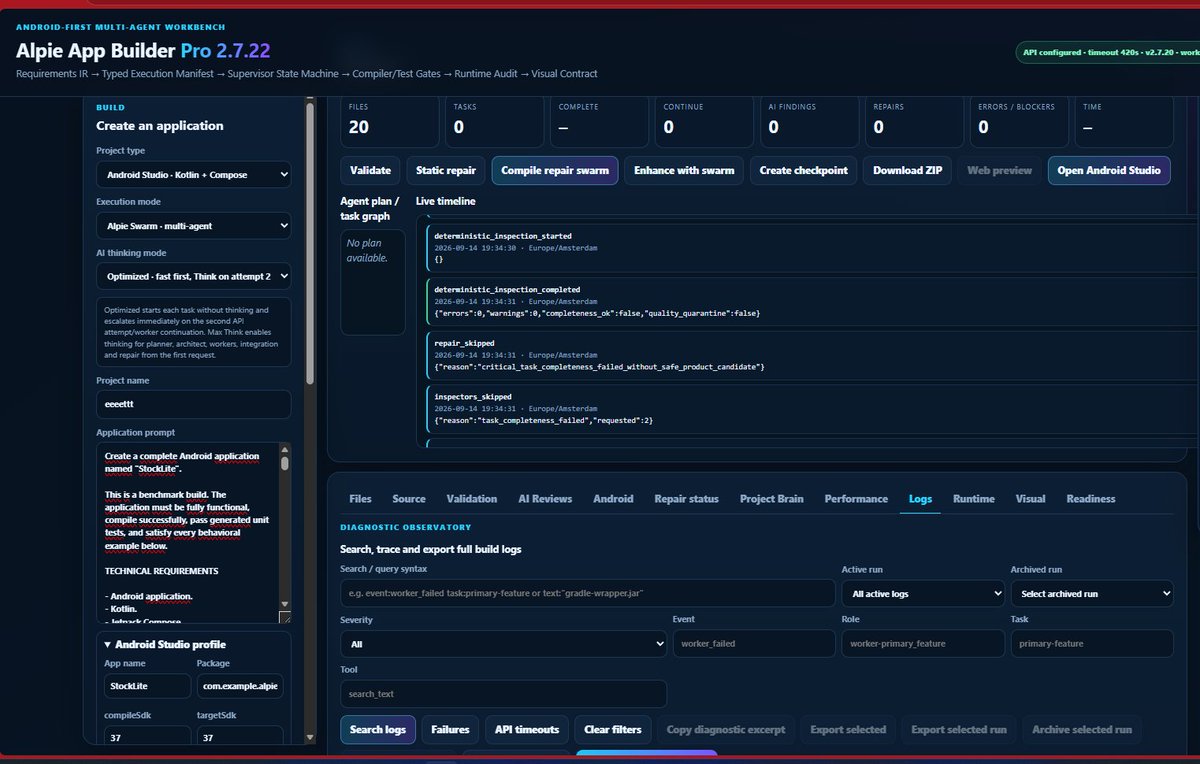This screenshot has width=1200, height=764.
Task: Focus the Project name field
Action: pyautogui.click(x=194, y=404)
